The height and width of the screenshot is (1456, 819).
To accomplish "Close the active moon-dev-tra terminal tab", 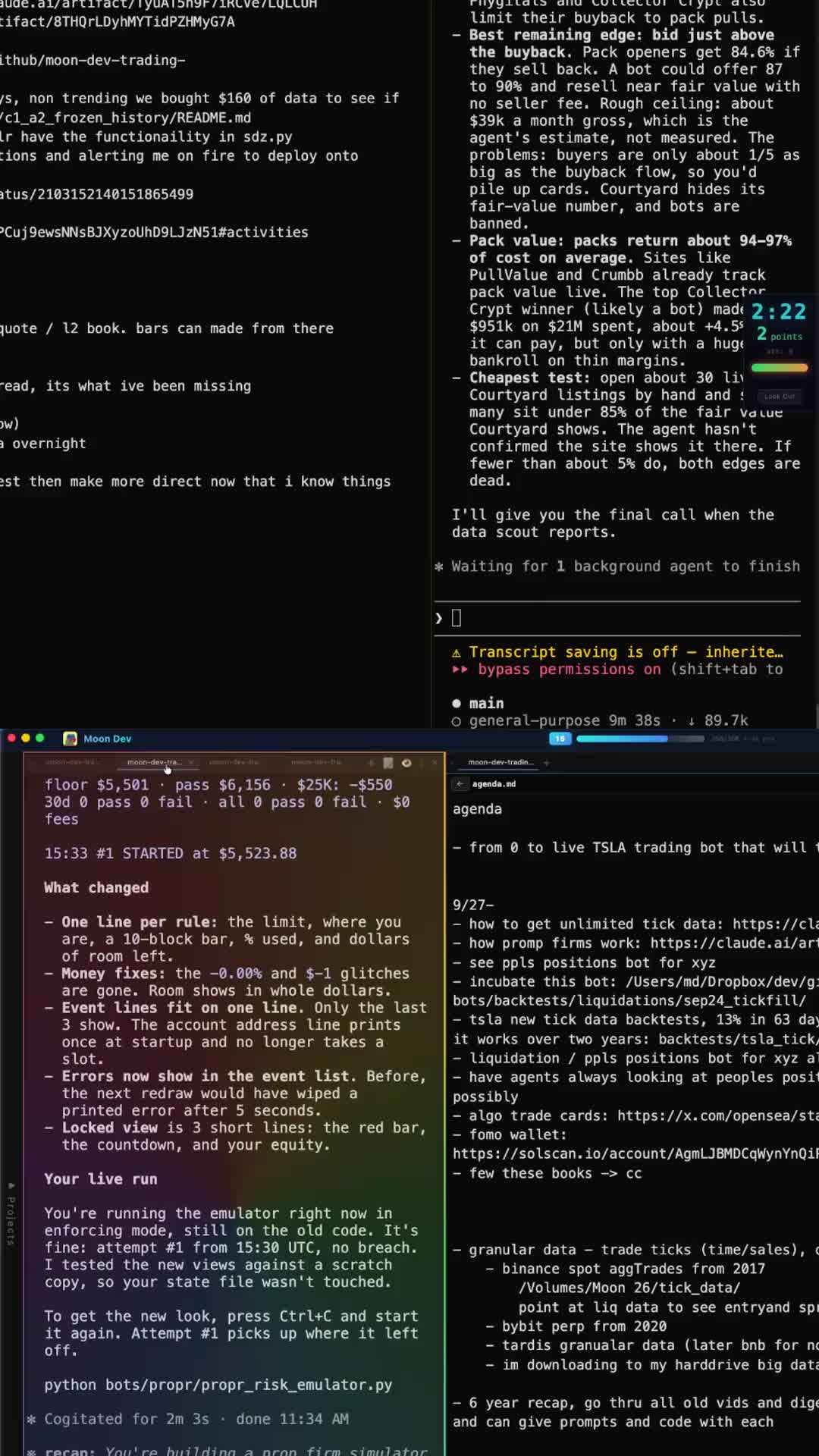I will [x=191, y=762].
